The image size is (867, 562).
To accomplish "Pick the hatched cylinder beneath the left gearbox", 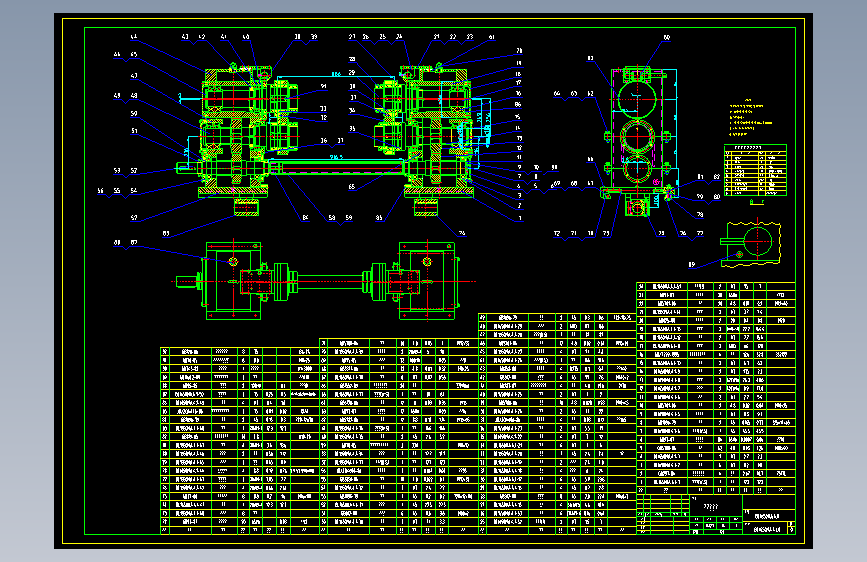I will coord(247,207).
